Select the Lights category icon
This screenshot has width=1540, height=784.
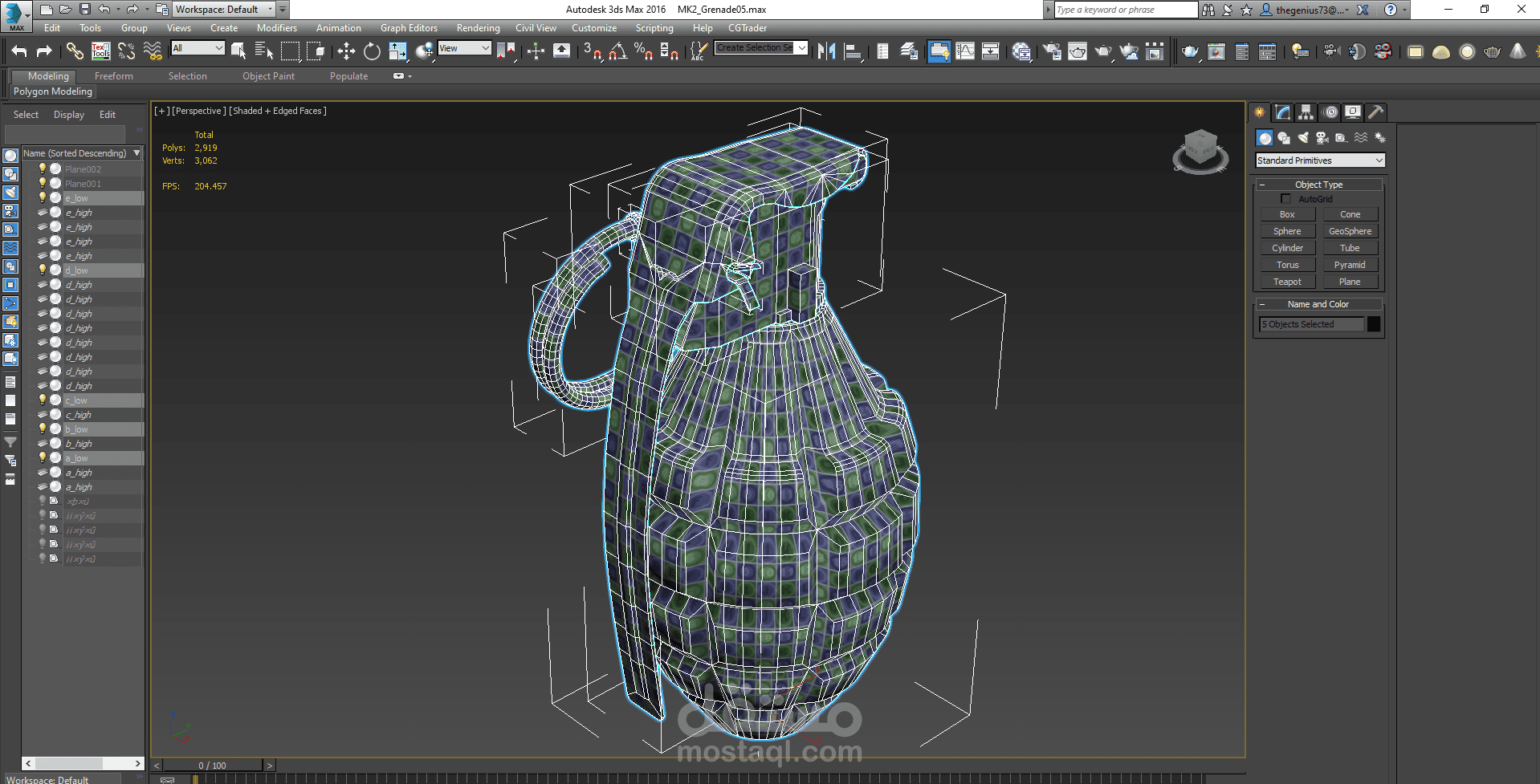1303,138
